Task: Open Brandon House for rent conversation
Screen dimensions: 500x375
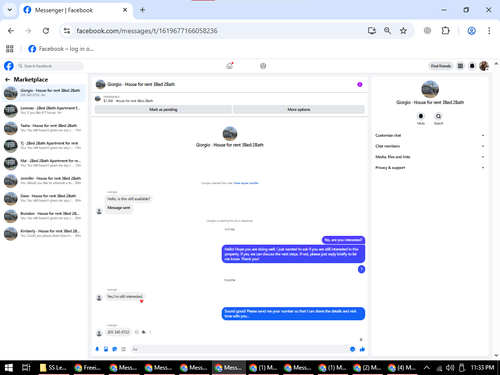Action: pyautogui.click(x=44, y=216)
